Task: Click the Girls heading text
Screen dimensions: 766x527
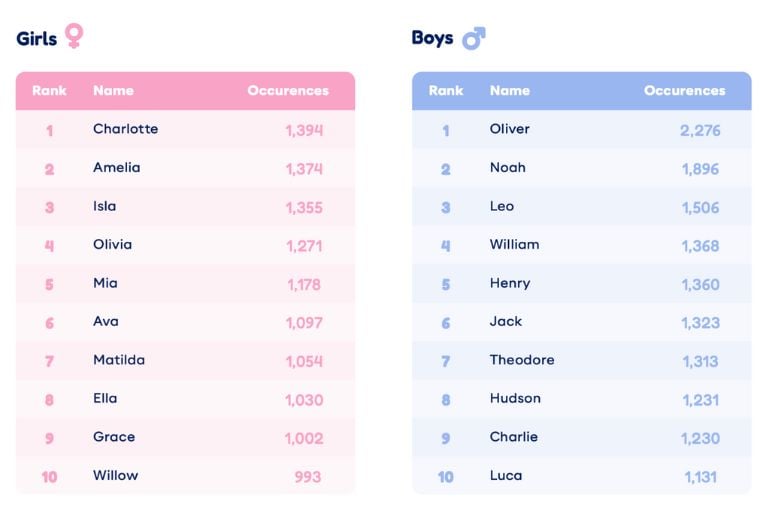Action: coord(37,38)
